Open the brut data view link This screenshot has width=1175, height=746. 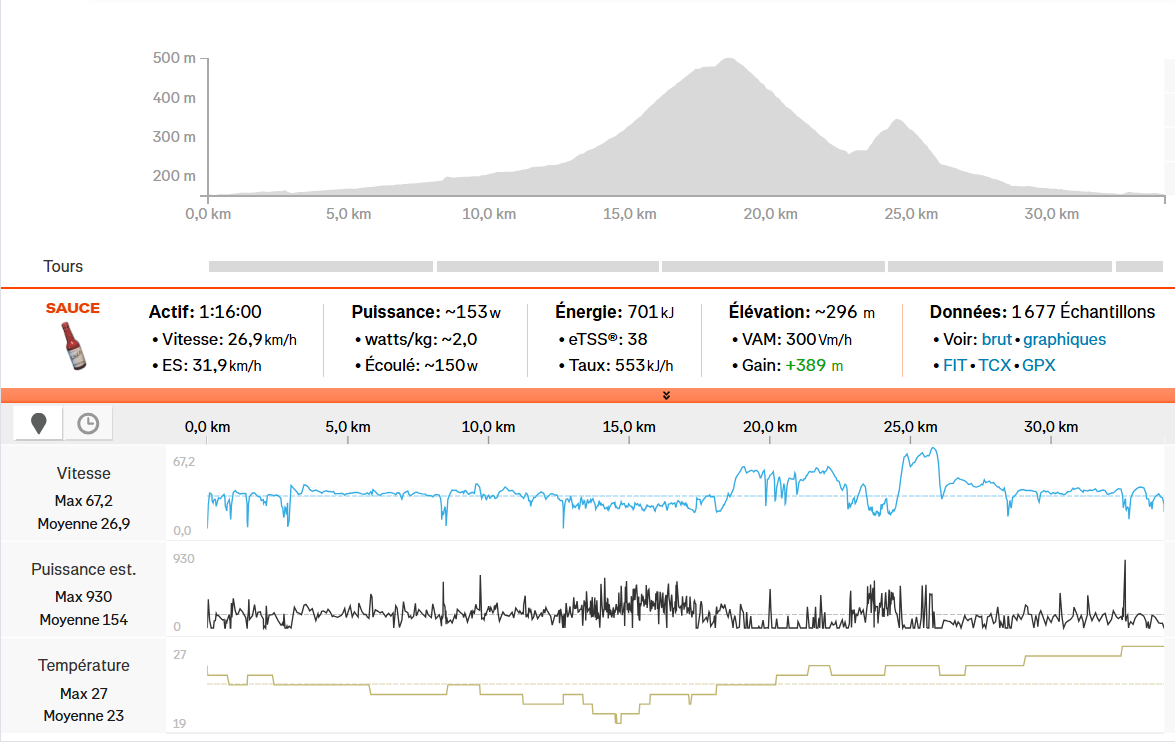[x=996, y=339]
